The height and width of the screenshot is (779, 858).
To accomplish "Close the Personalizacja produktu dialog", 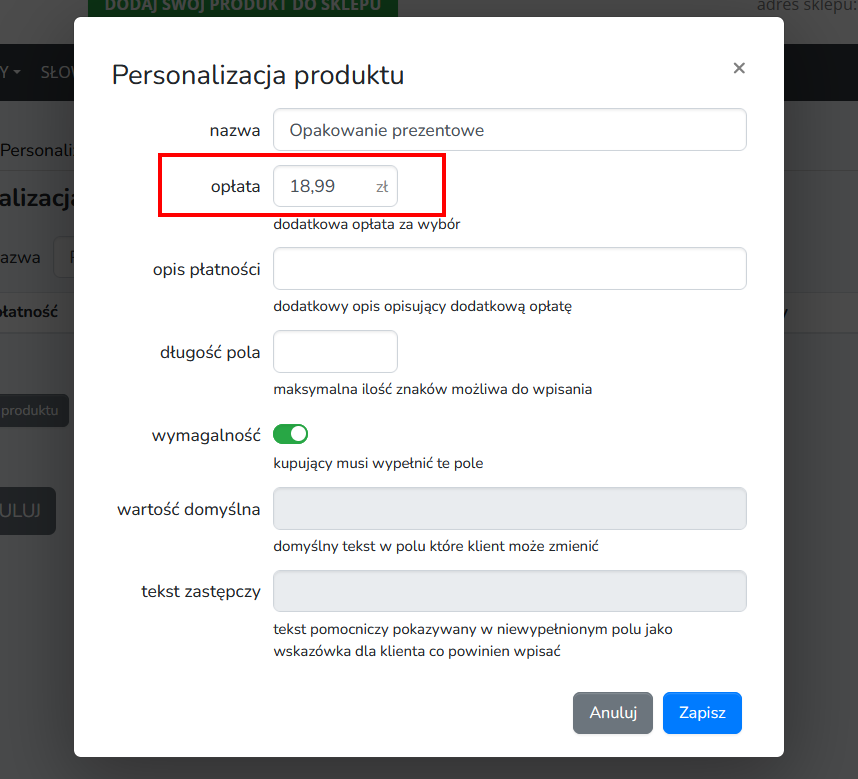I will [x=739, y=68].
